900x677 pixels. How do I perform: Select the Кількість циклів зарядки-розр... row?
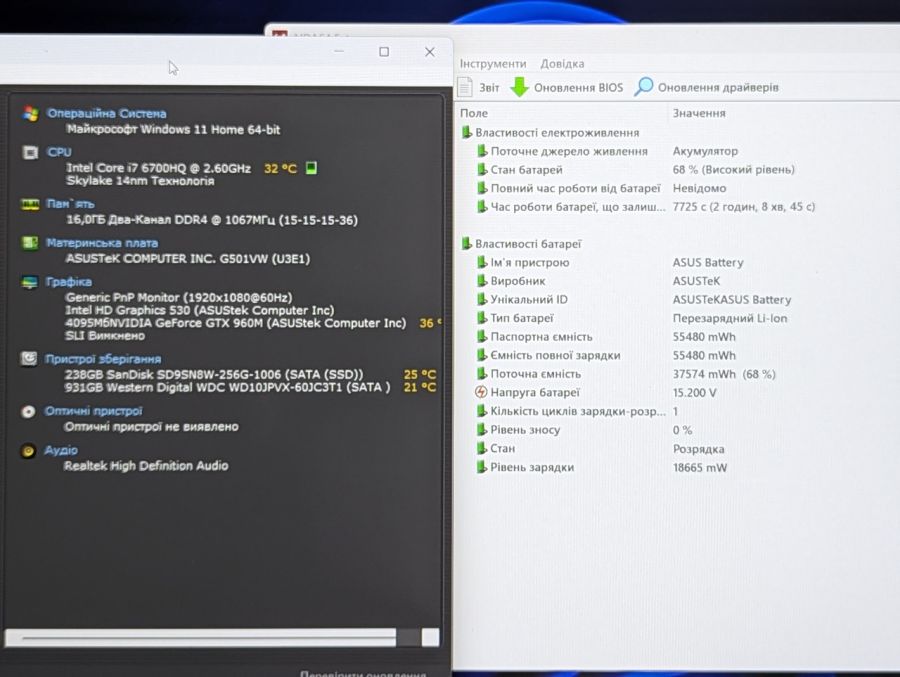[577, 411]
